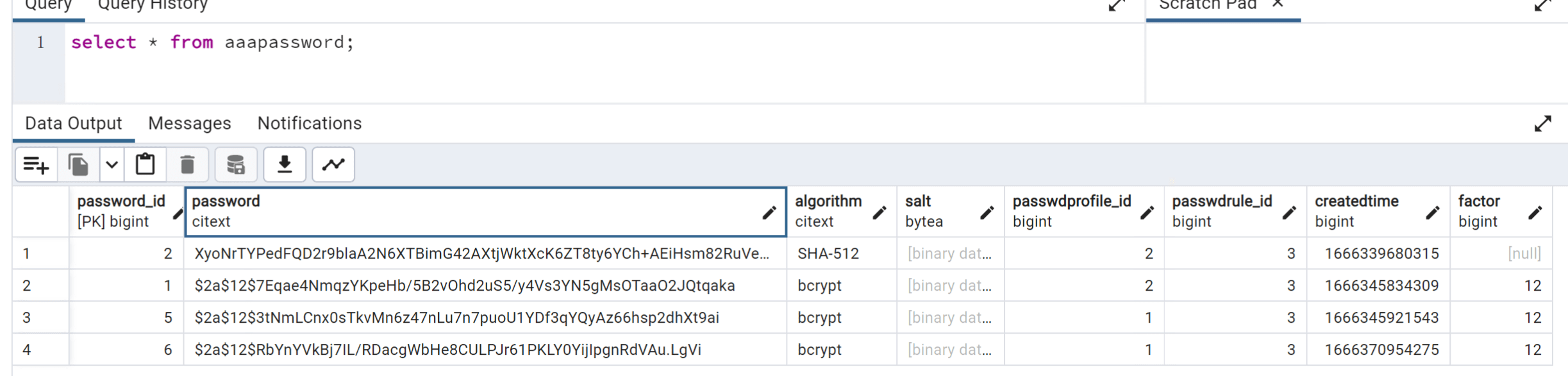The width and height of the screenshot is (1568, 376).
Task: Click the SQL query editor text
Action: click(212, 42)
